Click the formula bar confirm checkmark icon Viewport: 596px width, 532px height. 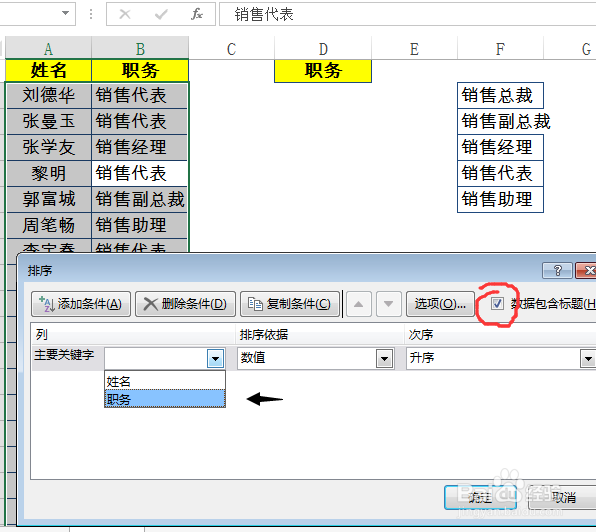[x=161, y=14]
